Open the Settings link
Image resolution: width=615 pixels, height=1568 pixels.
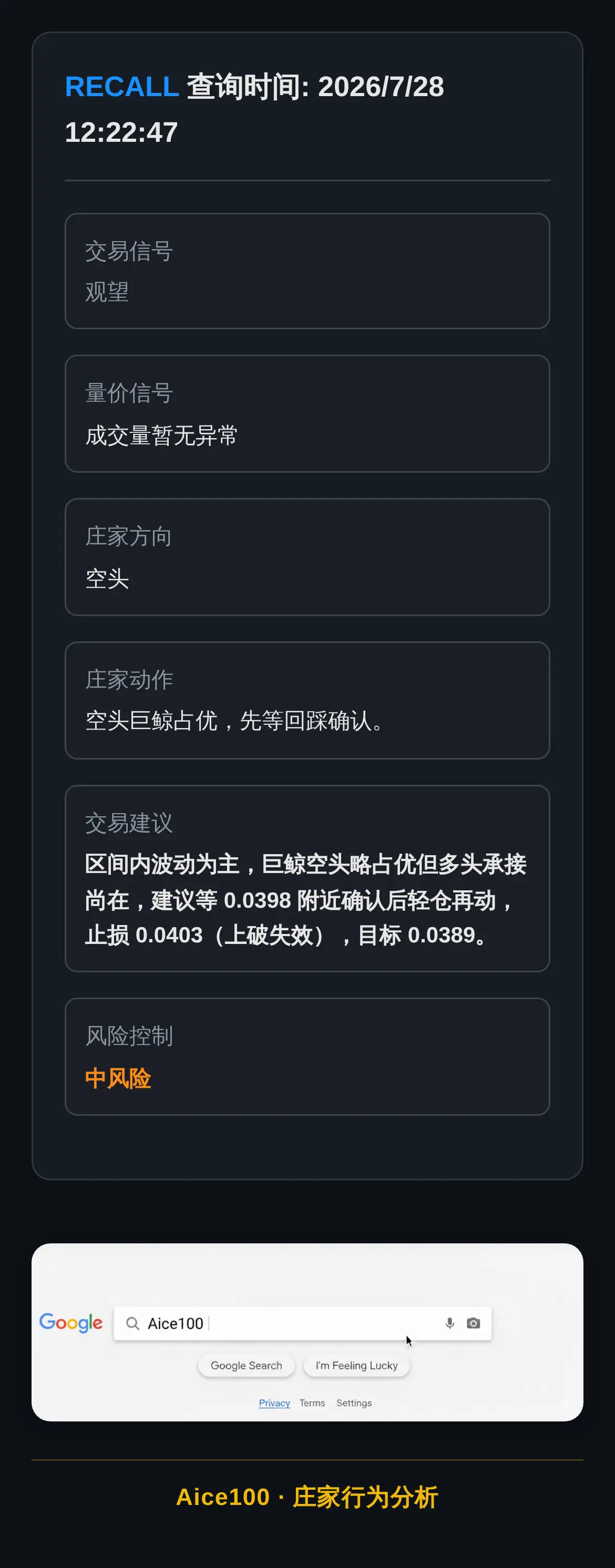[x=354, y=1403]
